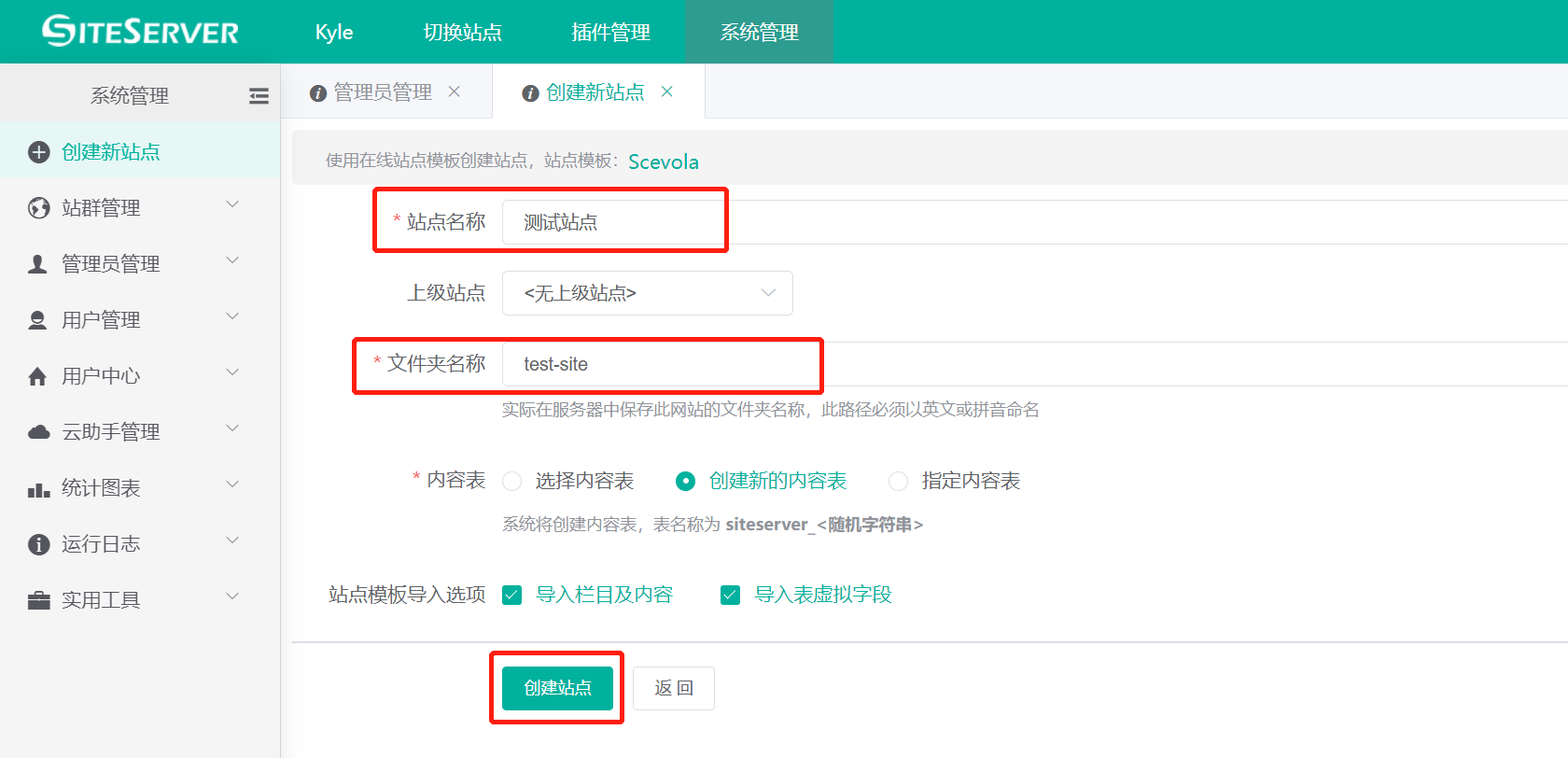Click the briefcase icon for 实用工具

pyautogui.click(x=38, y=600)
